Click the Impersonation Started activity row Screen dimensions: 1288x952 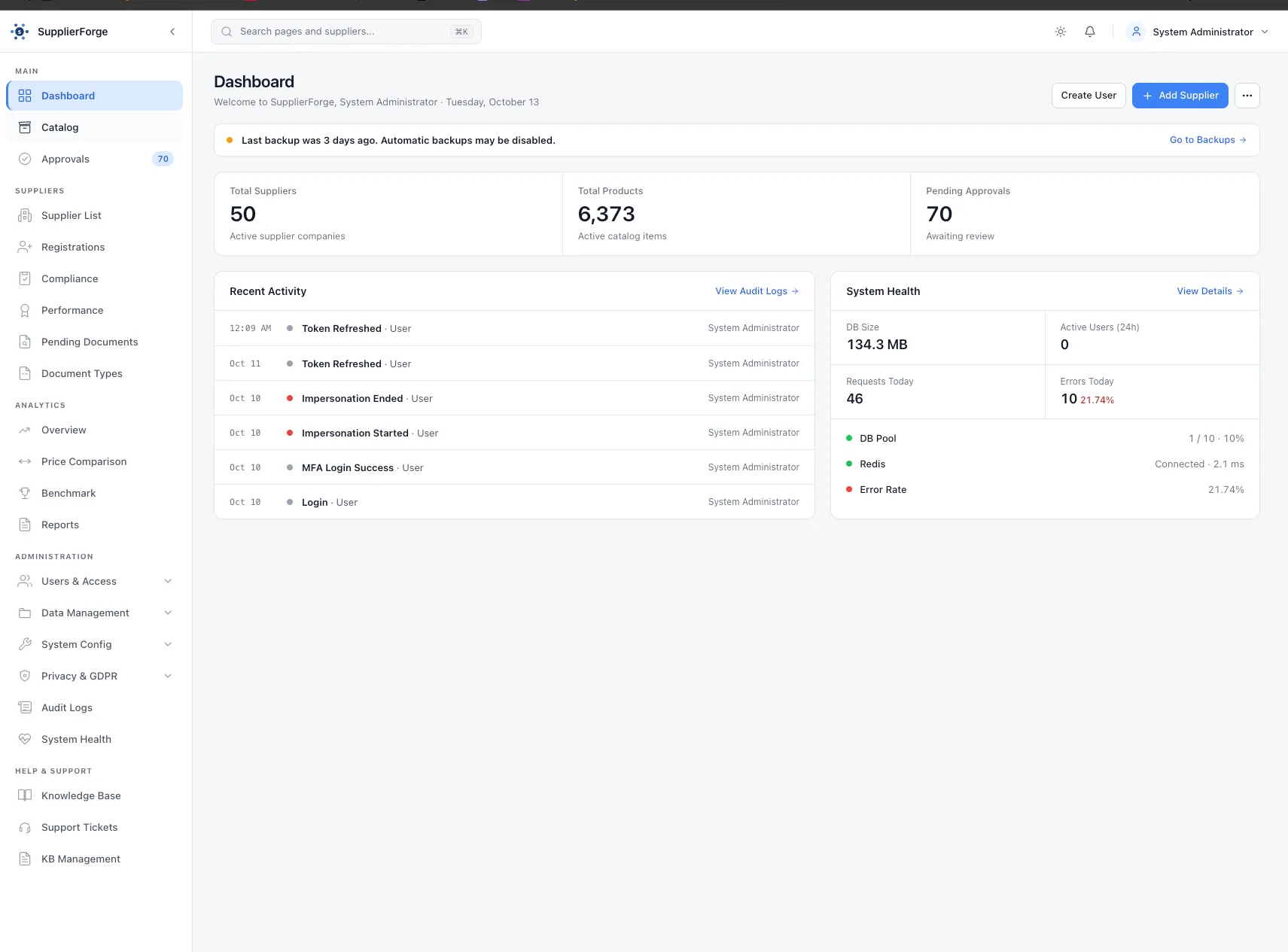coord(514,433)
